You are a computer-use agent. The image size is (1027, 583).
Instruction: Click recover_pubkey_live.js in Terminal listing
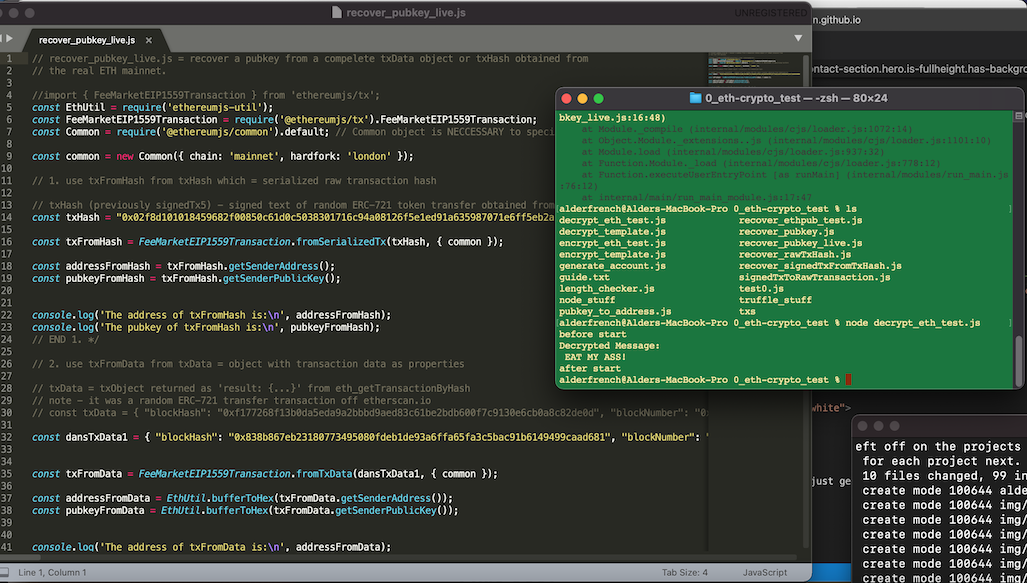[800, 243]
